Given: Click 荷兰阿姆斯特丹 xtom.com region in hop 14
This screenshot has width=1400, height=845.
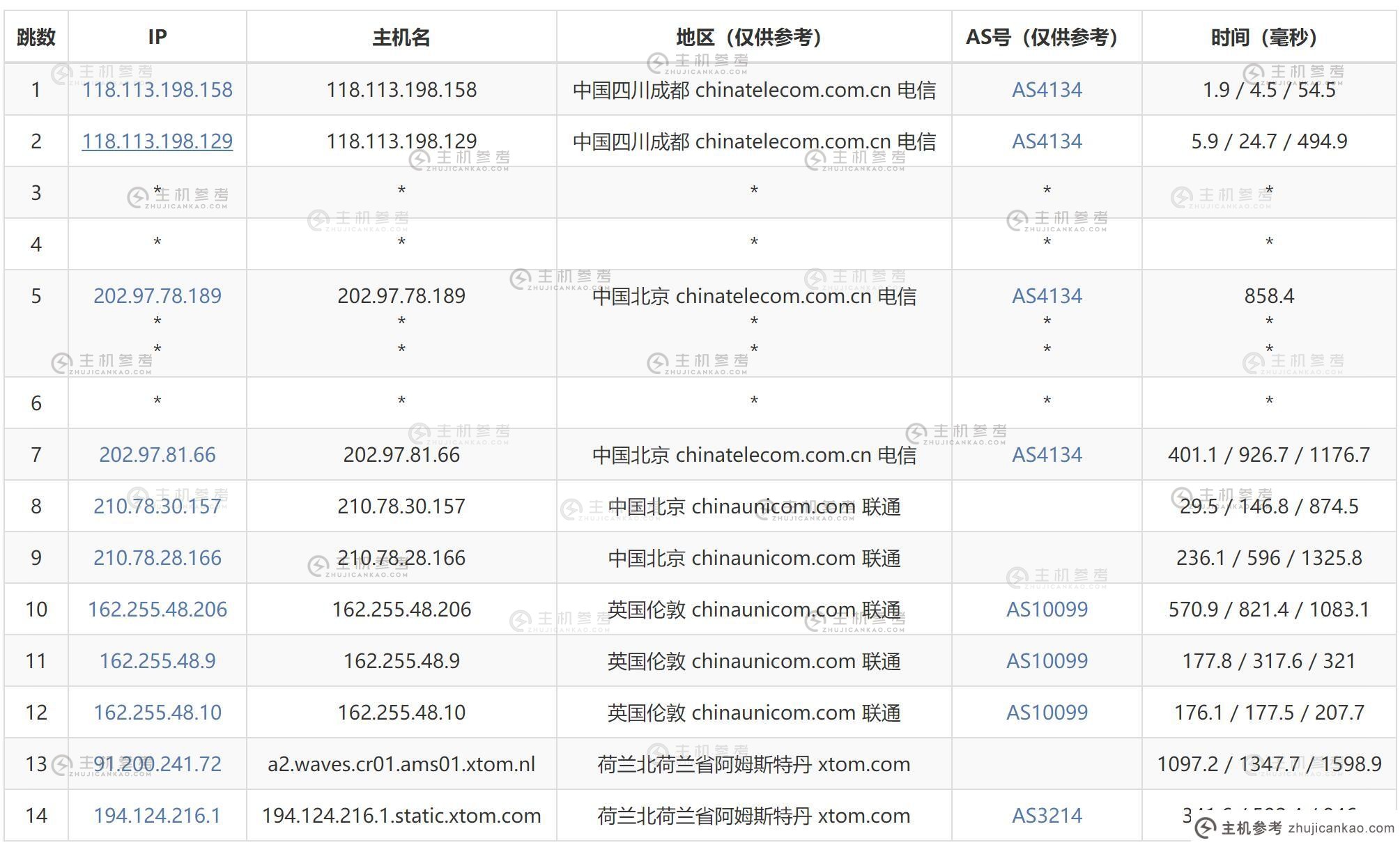Looking at the screenshot, I should pos(754,816).
